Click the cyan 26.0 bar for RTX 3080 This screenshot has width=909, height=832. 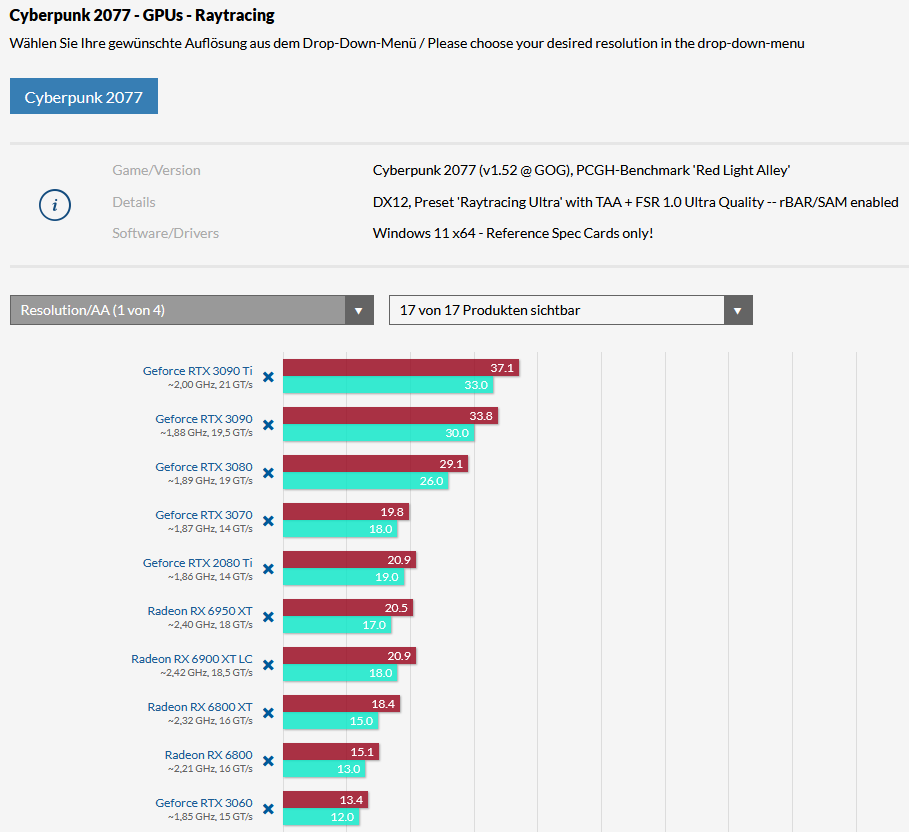[x=366, y=481]
